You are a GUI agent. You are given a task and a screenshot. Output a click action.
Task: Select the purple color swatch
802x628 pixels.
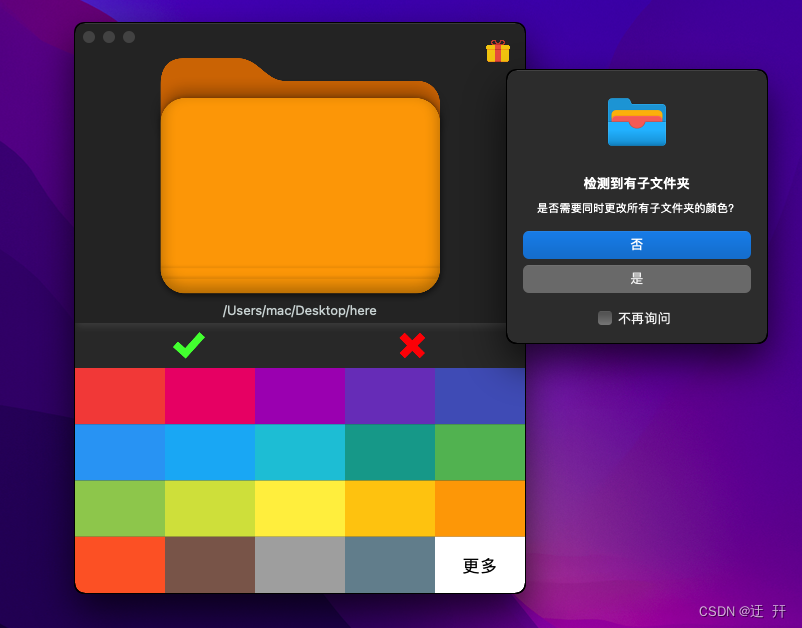point(299,395)
